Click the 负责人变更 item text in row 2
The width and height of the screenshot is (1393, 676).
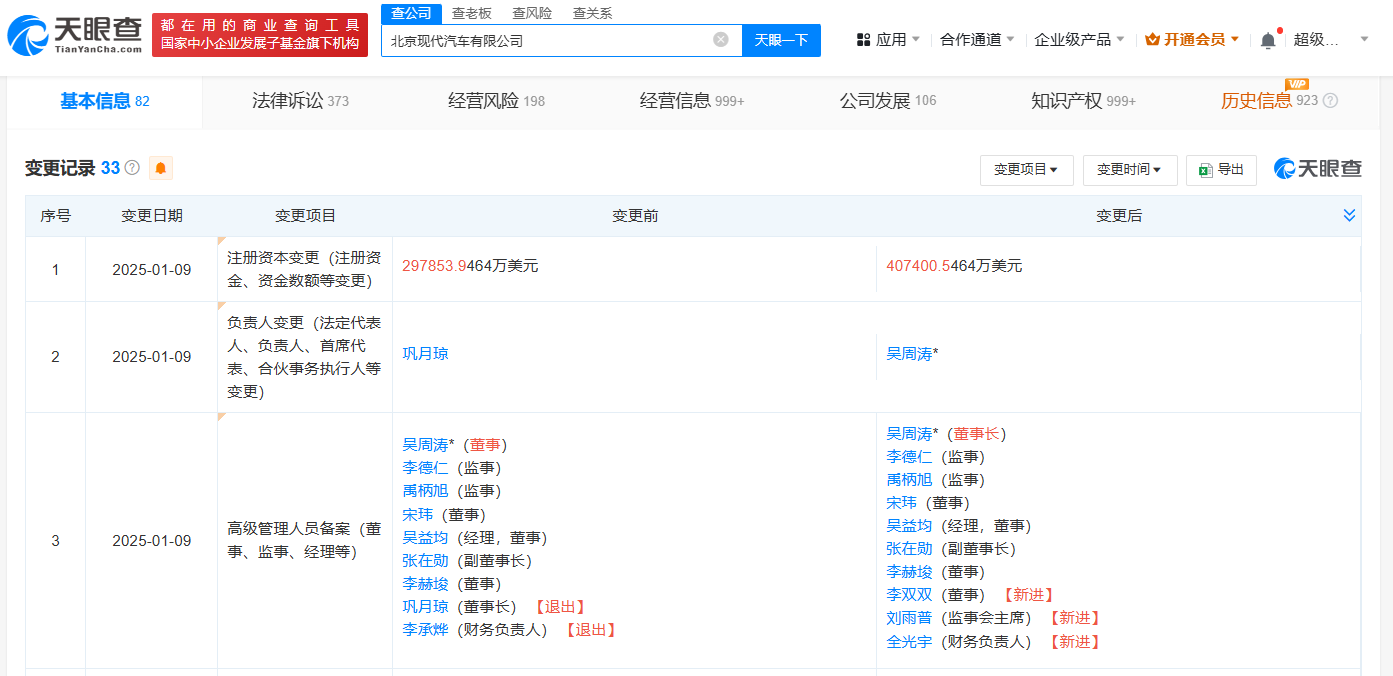(304, 357)
